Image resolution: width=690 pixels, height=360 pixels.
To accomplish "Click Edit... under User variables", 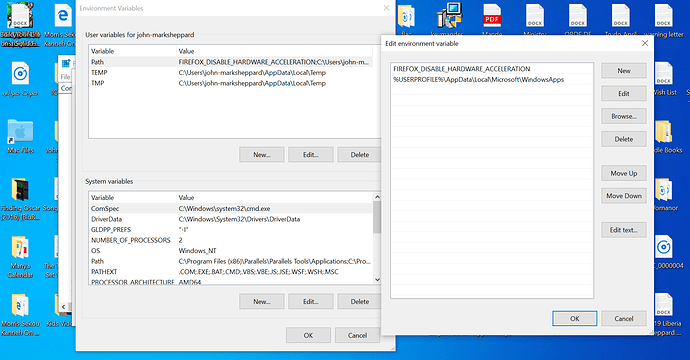I will point(311,155).
